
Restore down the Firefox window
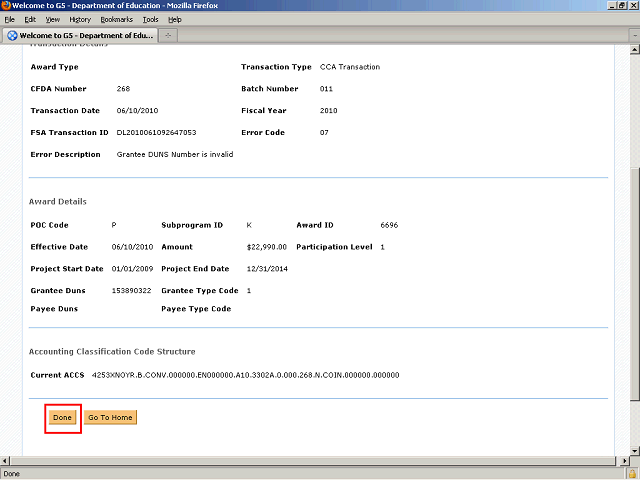(622, 5)
